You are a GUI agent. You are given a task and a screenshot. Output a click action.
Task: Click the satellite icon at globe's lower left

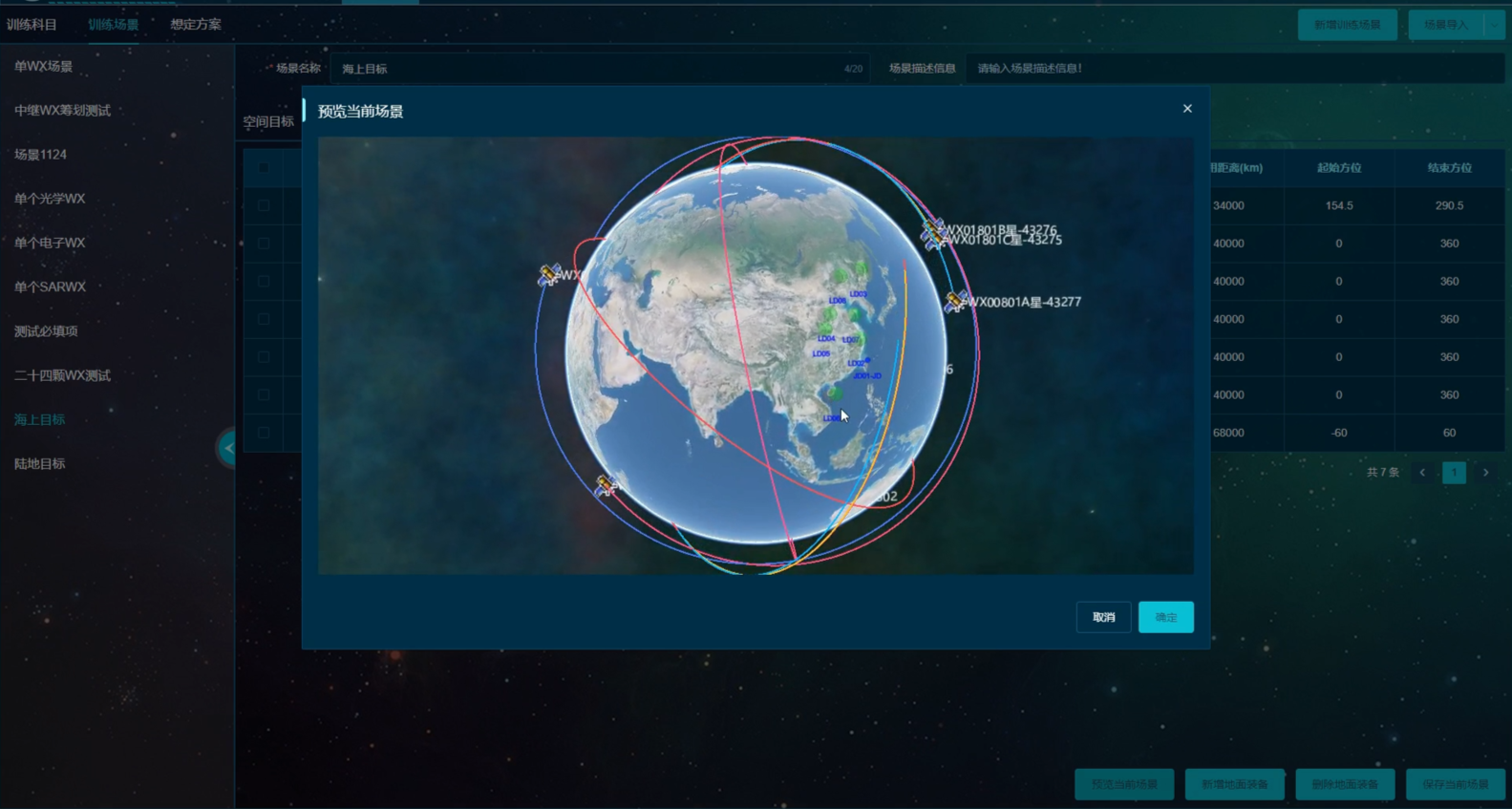[x=606, y=486]
